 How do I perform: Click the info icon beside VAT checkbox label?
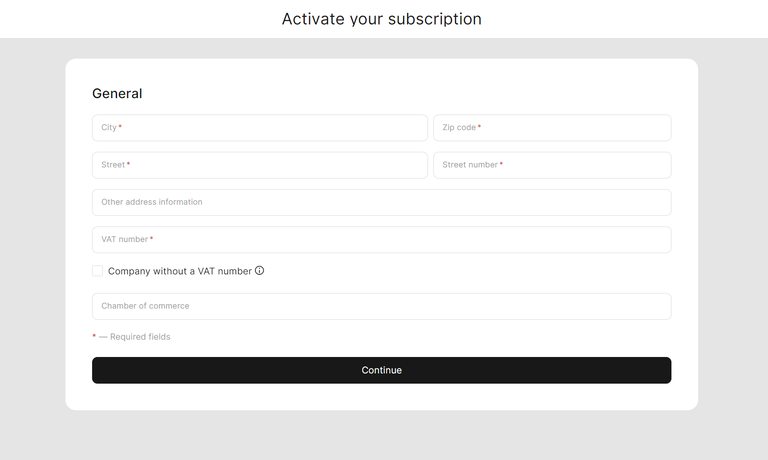point(260,271)
